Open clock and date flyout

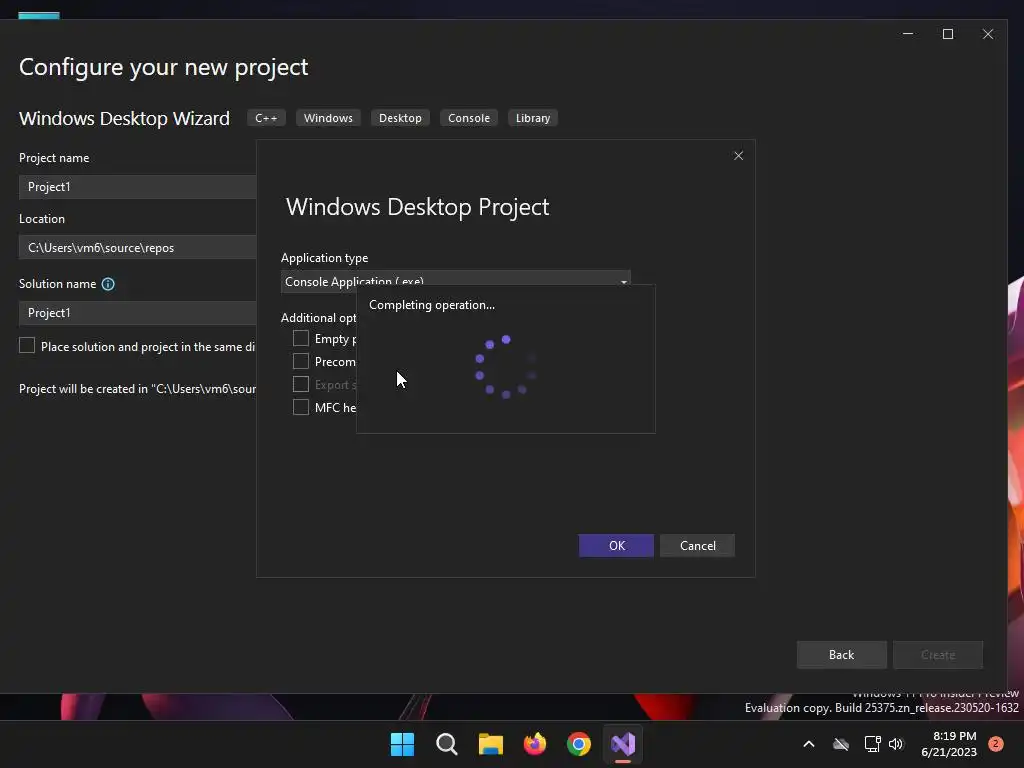949,744
